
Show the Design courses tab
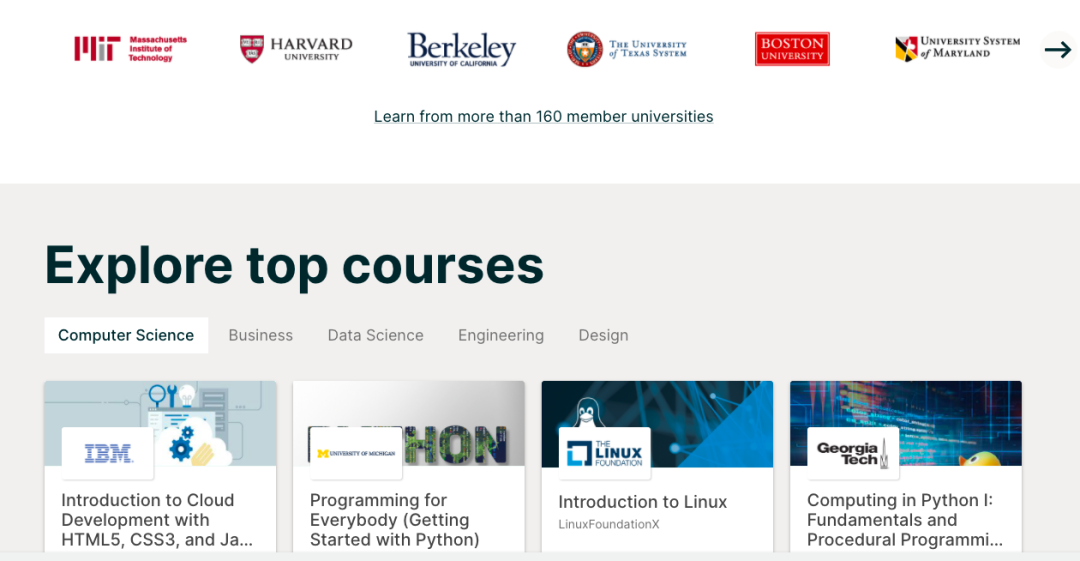coord(603,336)
